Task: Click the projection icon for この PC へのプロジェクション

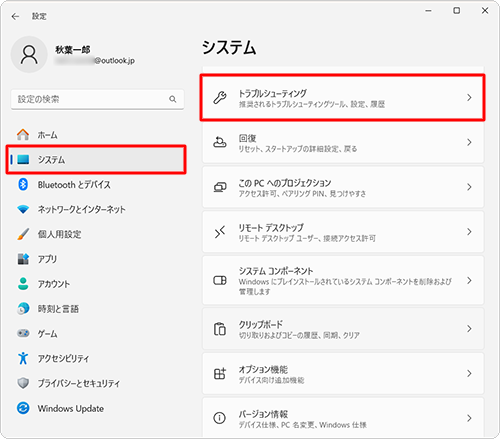Action: 220,187
